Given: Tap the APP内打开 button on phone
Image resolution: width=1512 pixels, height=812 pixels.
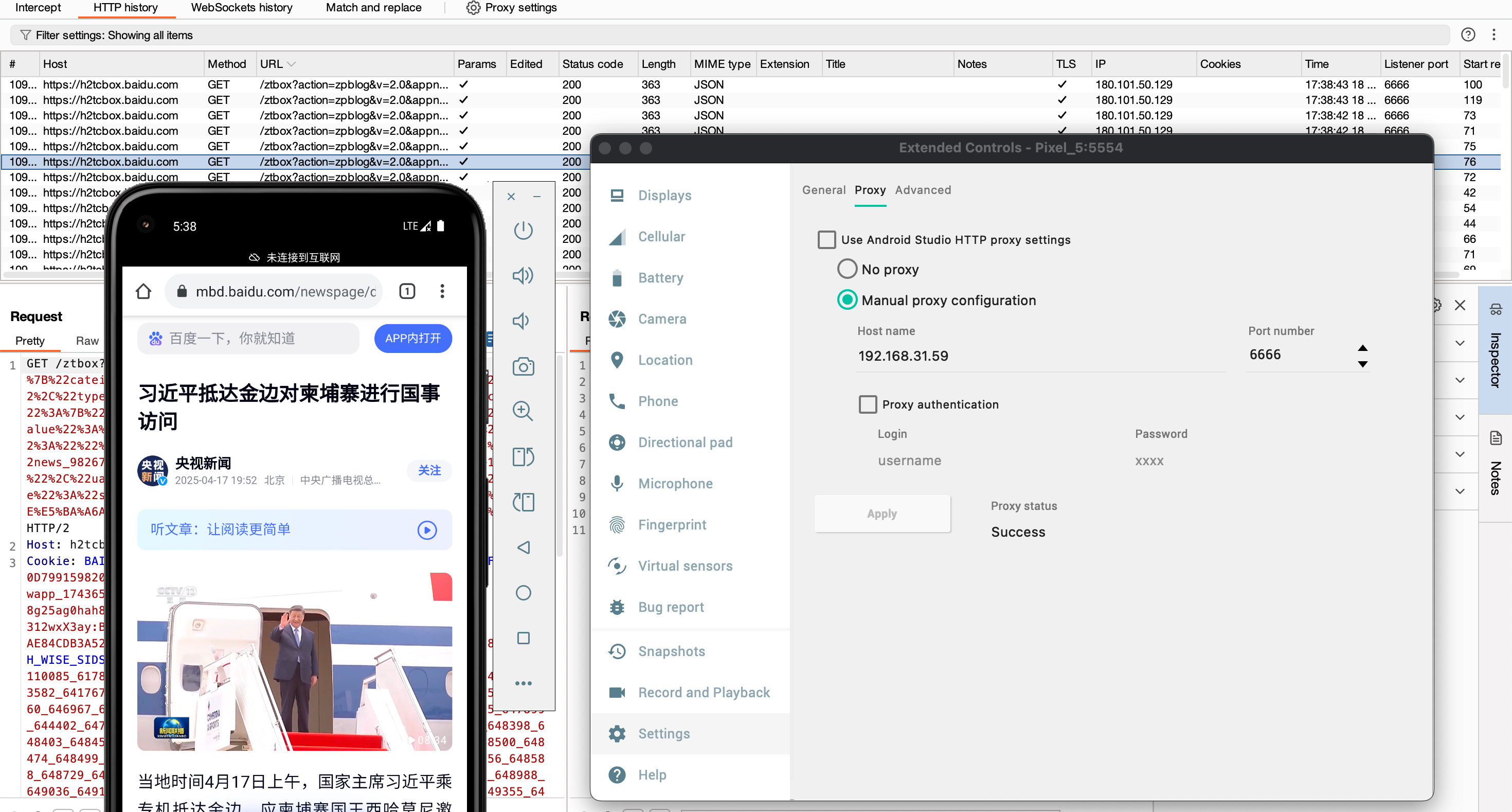Looking at the screenshot, I should (x=412, y=339).
